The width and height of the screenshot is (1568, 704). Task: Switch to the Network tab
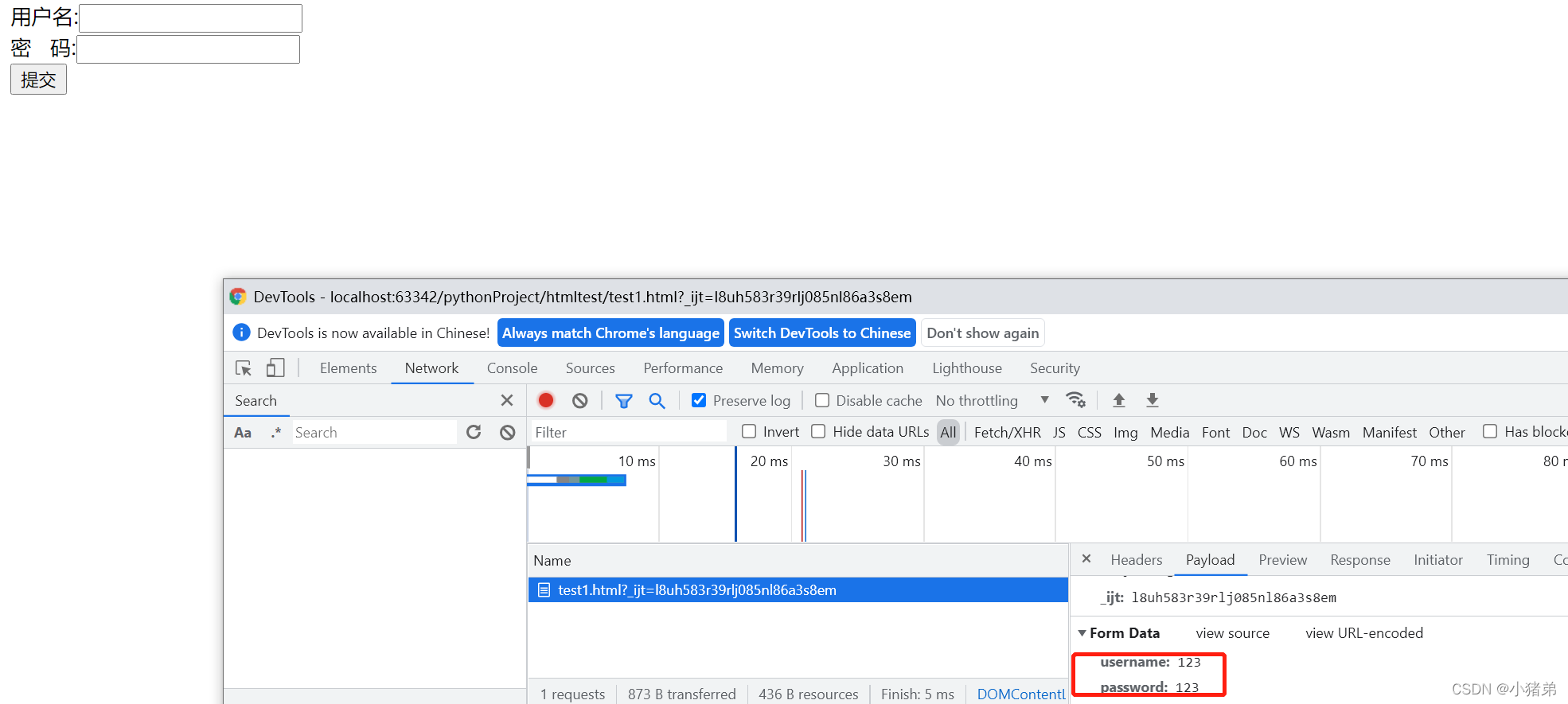pos(431,368)
